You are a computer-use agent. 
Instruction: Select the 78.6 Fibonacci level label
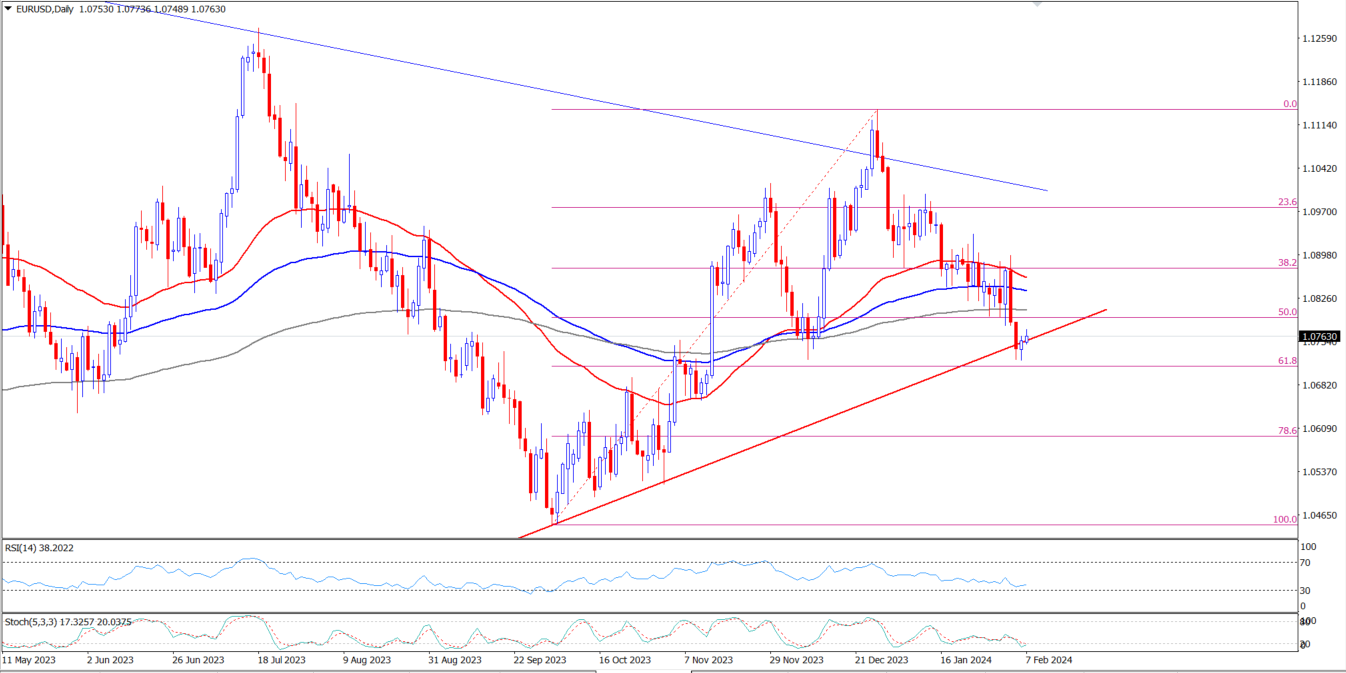[x=1288, y=430]
